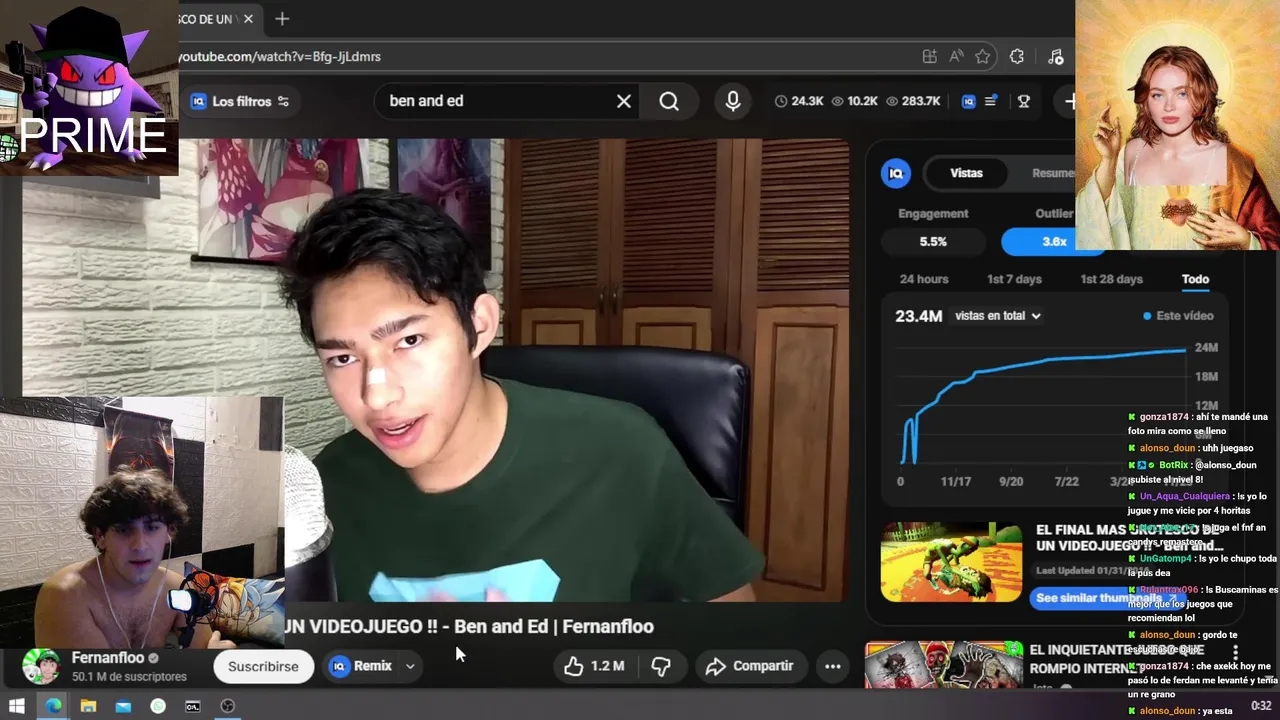
Task: Close the current browser tab
Action: coord(248,19)
